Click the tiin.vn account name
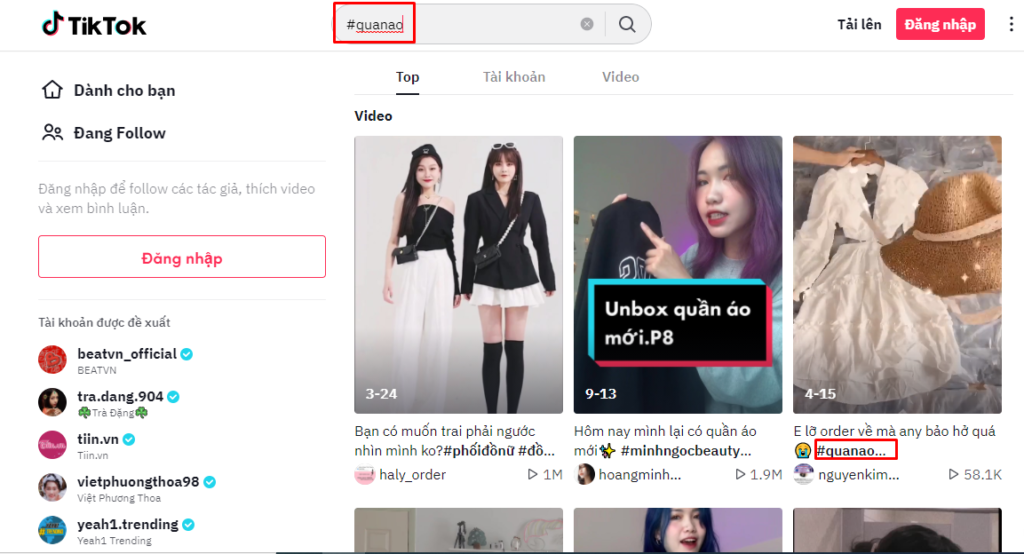This screenshot has width=1024, height=554. point(98,439)
